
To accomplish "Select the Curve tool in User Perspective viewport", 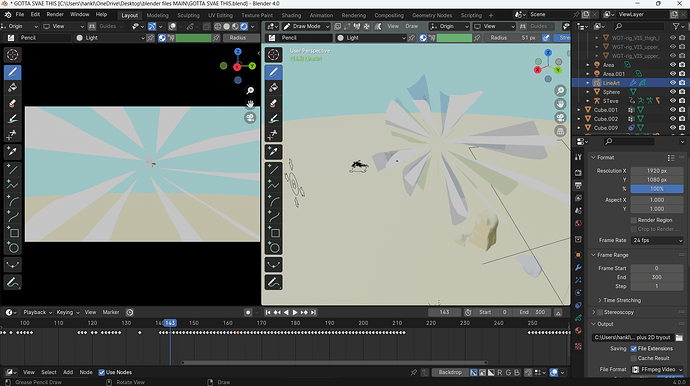I will [x=273, y=217].
